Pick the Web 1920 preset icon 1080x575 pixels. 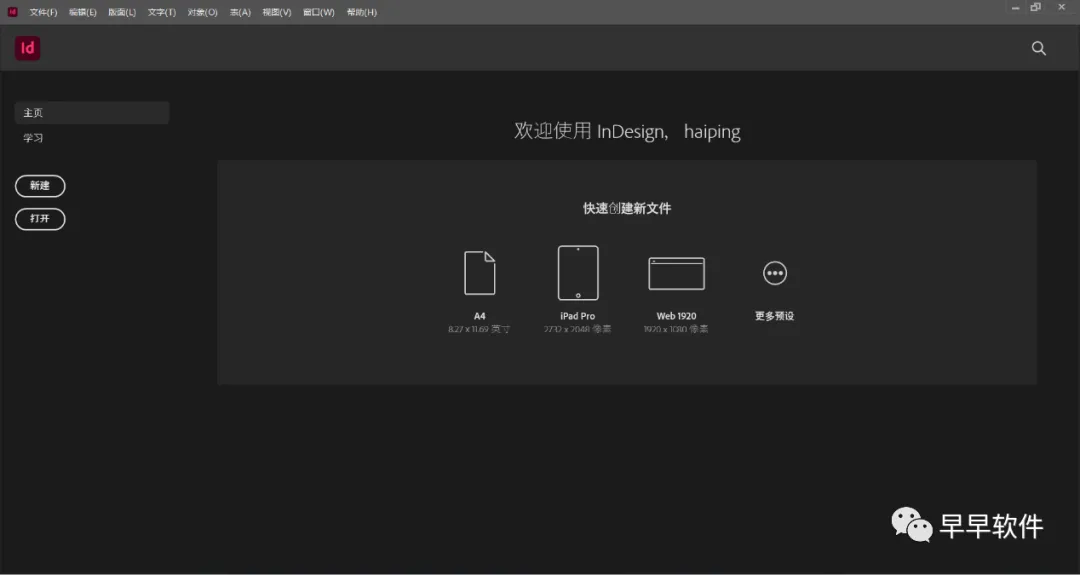click(x=676, y=273)
